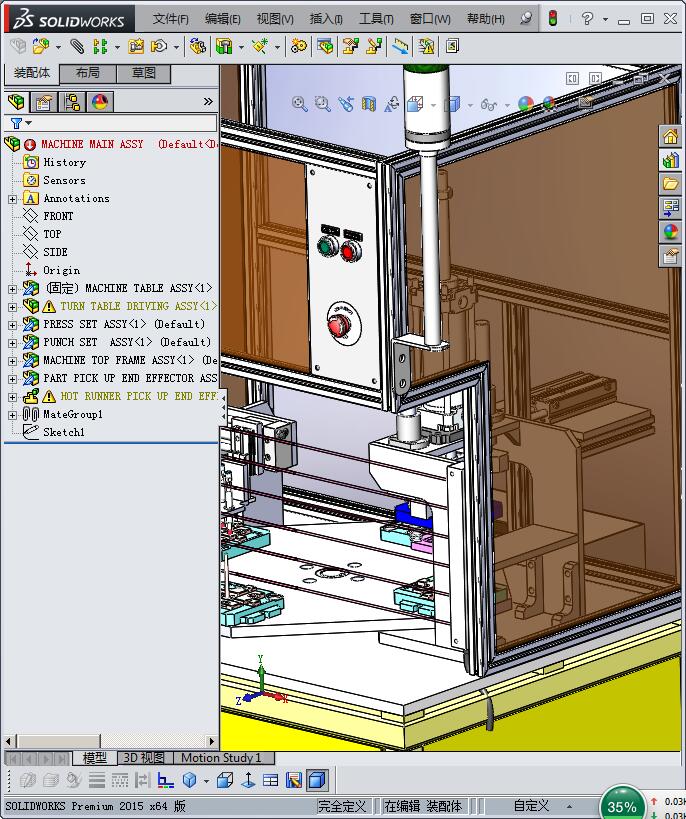This screenshot has width=686, height=819.
Task: Click the Edit Appearance sphere icon
Action: (x=526, y=104)
